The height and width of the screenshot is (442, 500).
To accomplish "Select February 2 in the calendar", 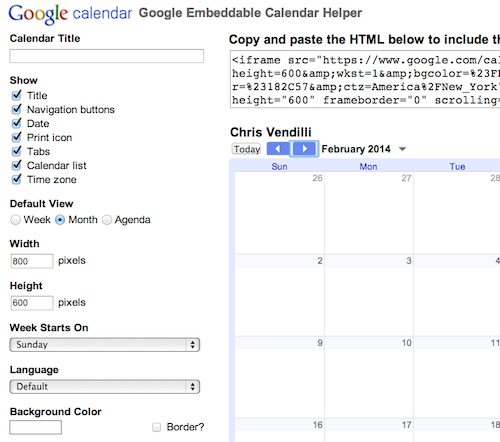I will coord(320,261).
